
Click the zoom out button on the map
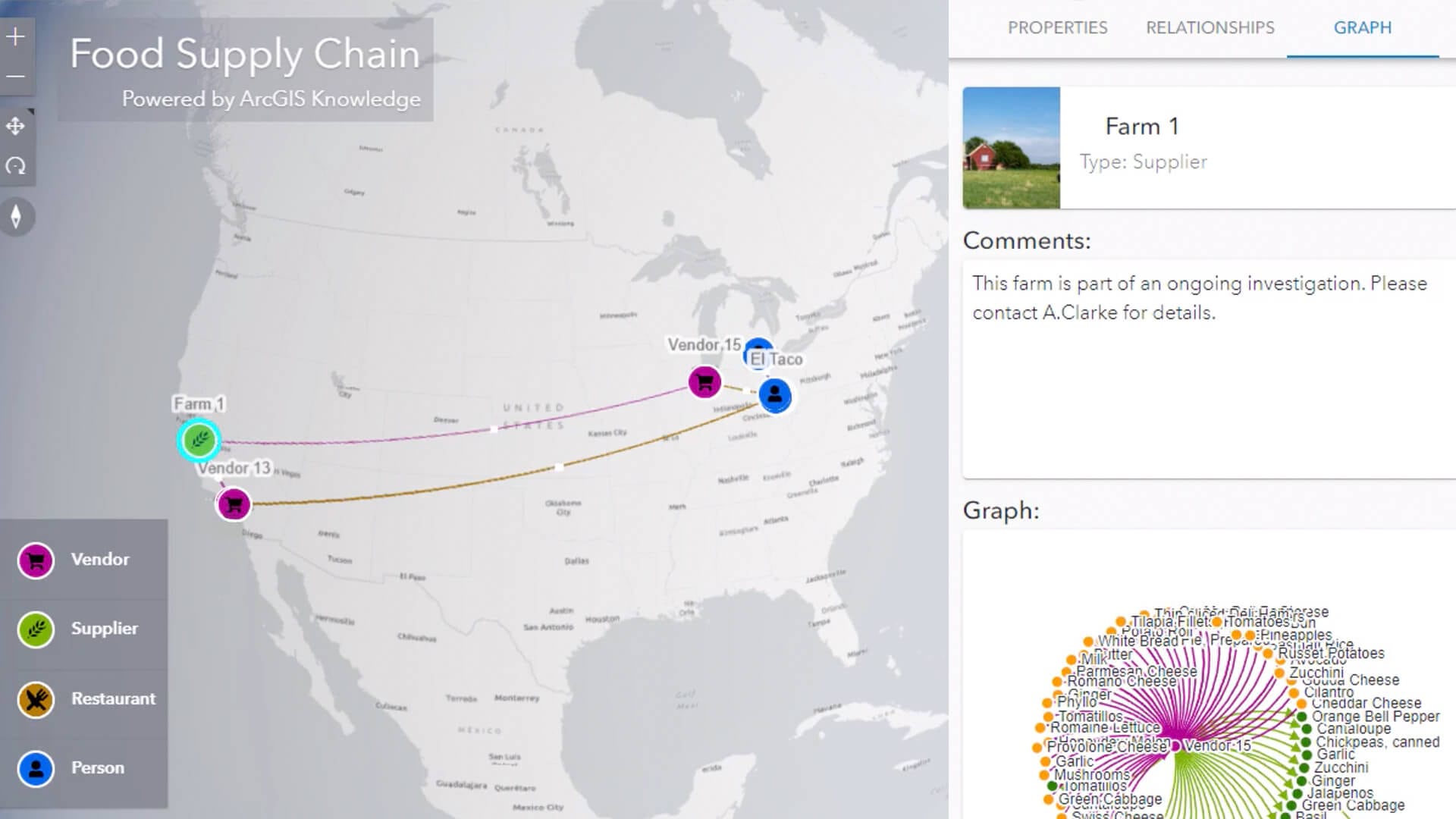tap(15, 77)
